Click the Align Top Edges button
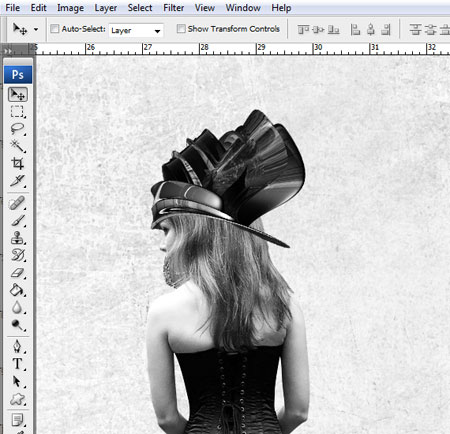 coord(303,30)
